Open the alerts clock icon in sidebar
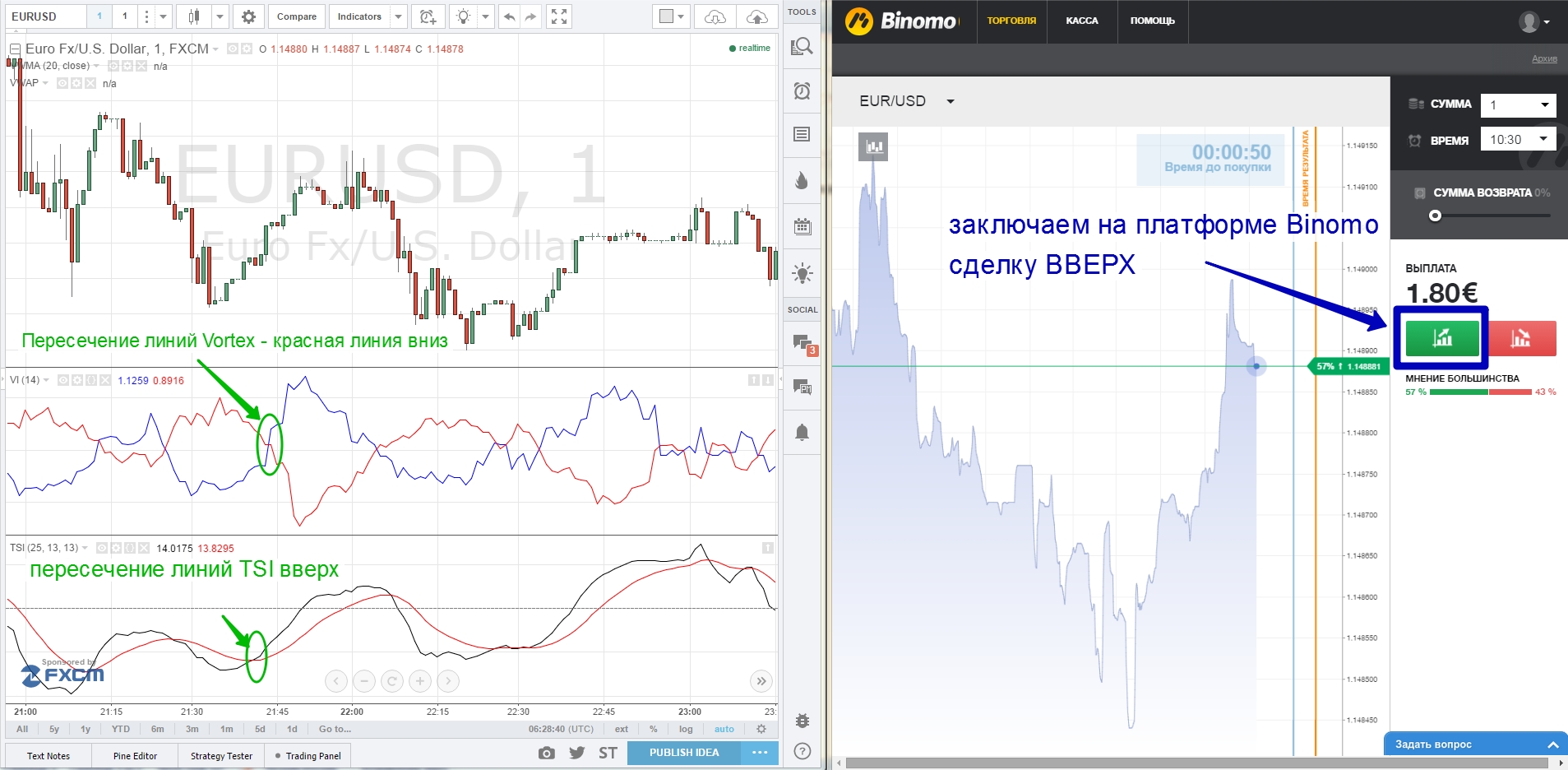Screen dimensions: 1568x770 tap(802, 90)
